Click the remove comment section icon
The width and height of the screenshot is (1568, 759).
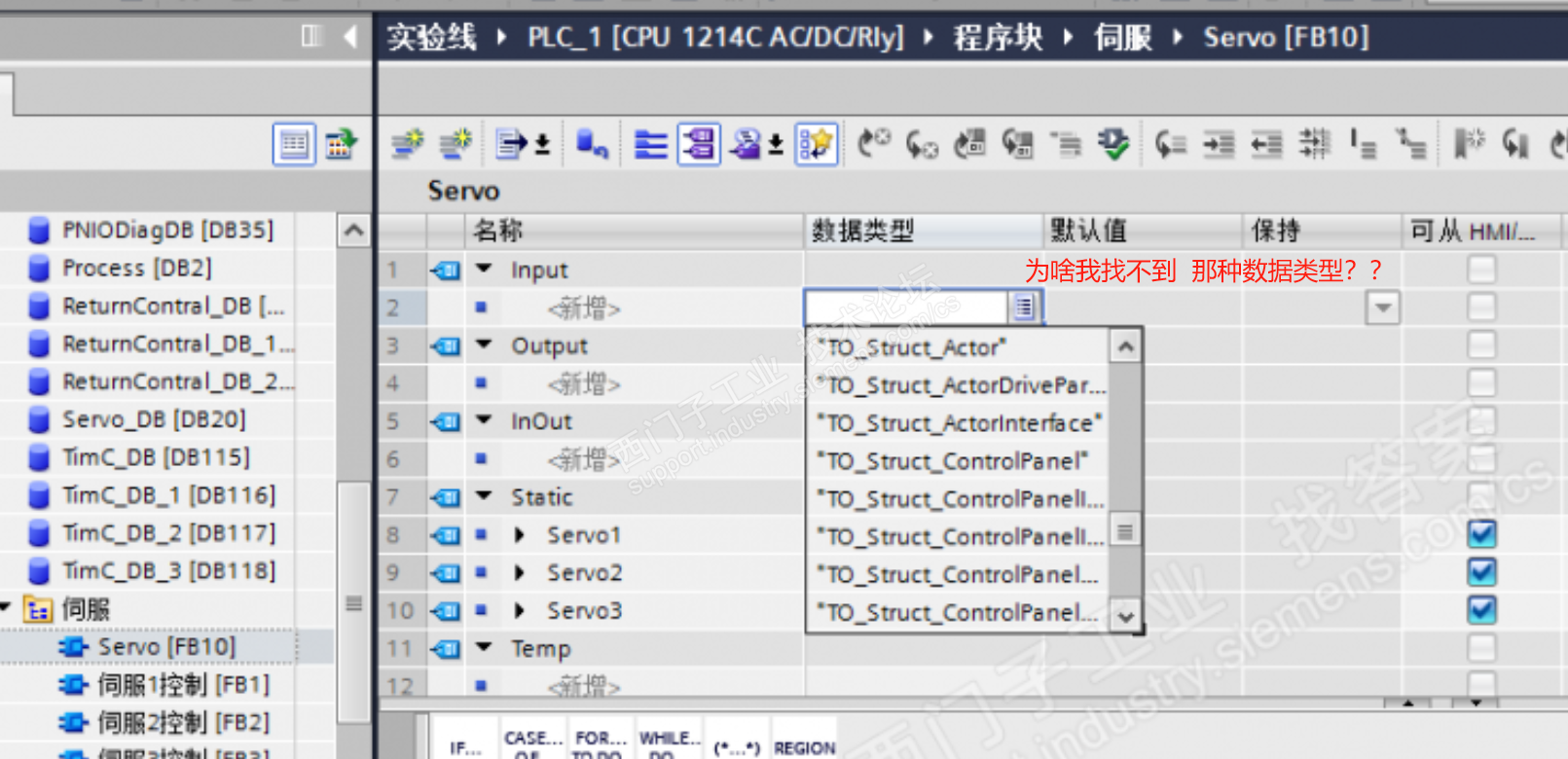[1017, 145]
